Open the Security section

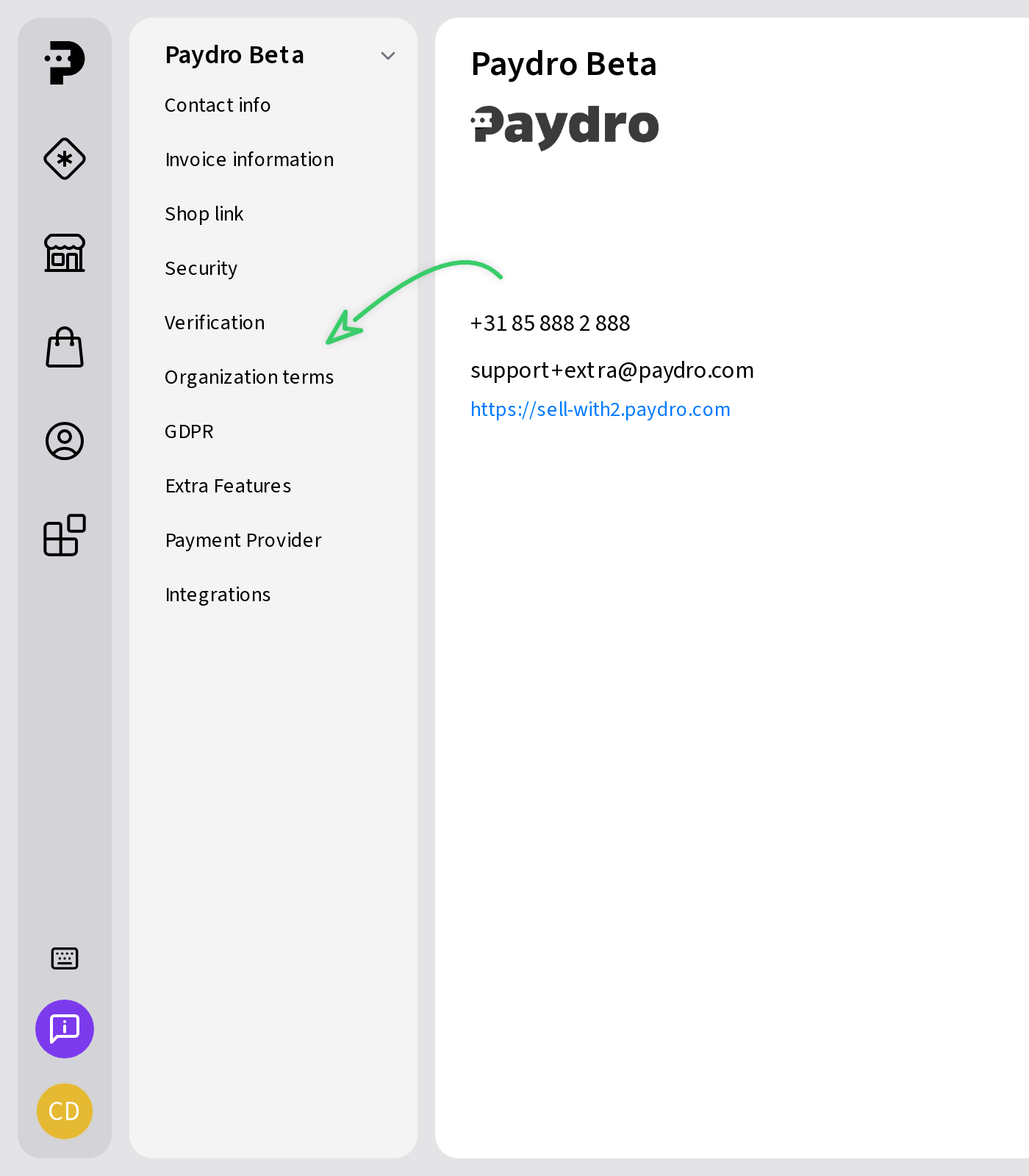pyautogui.click(x=201, y=268)
